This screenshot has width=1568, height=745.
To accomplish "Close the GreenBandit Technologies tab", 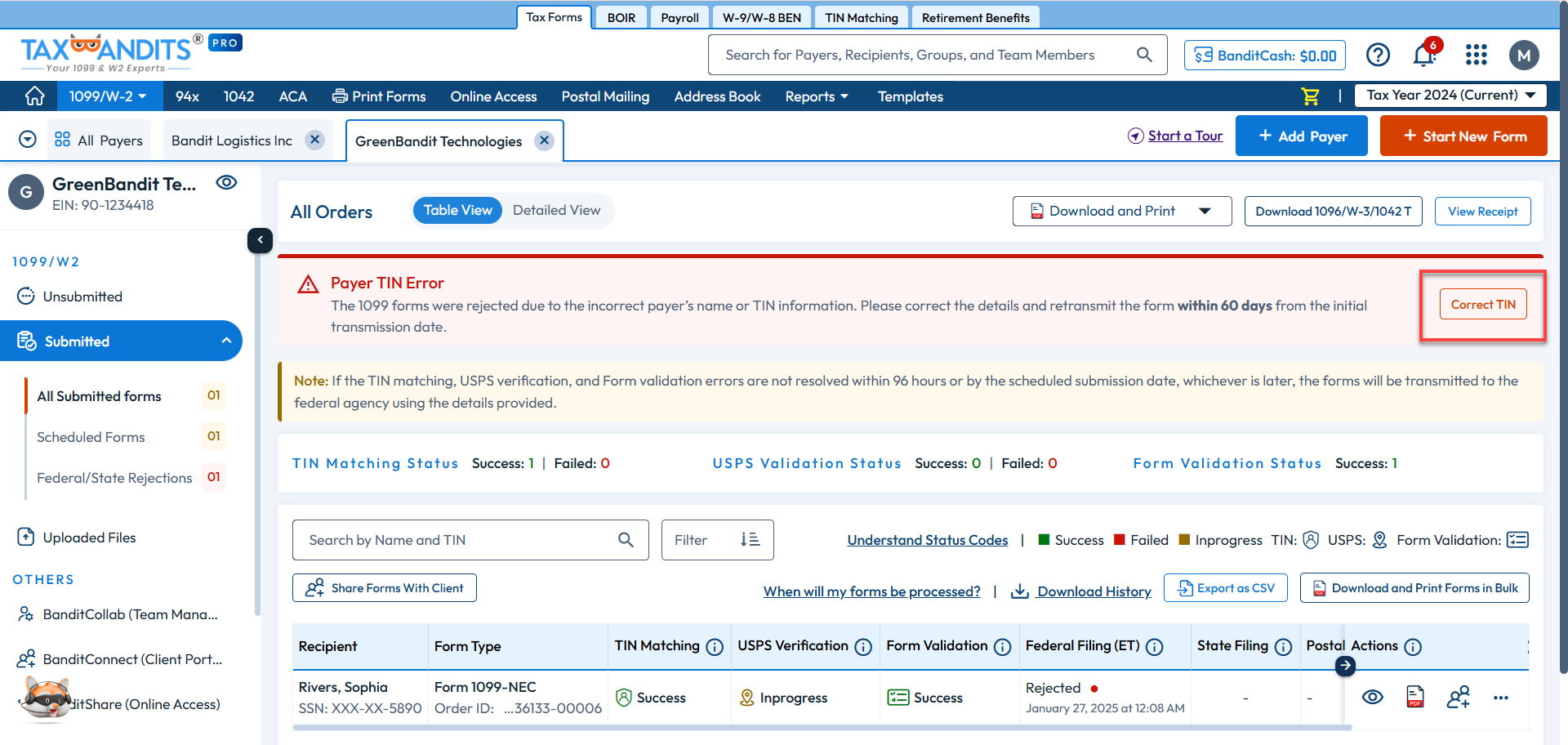I will click(544, 141).
